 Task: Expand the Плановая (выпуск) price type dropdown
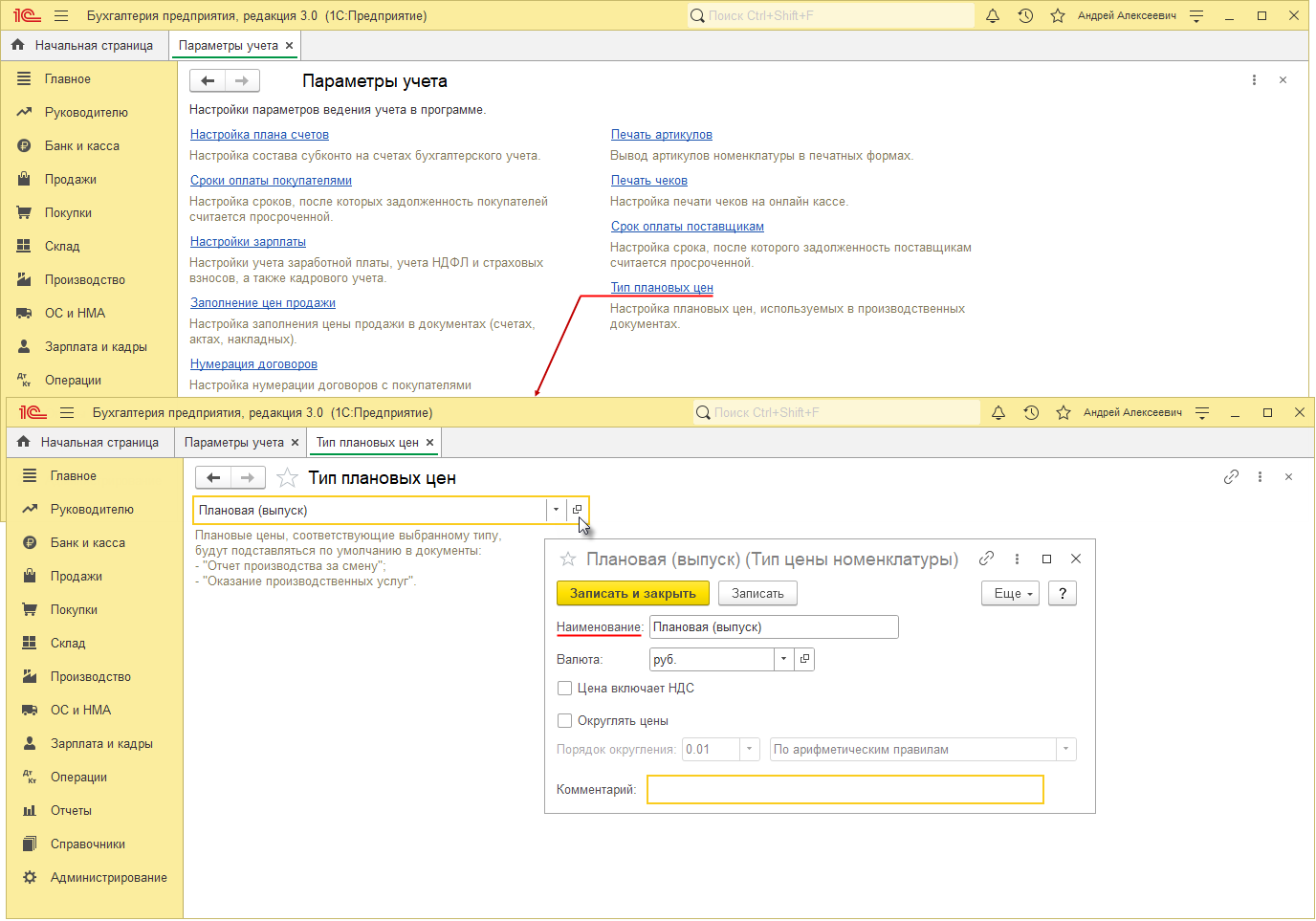pyautogui.click(x=557, y=510)
